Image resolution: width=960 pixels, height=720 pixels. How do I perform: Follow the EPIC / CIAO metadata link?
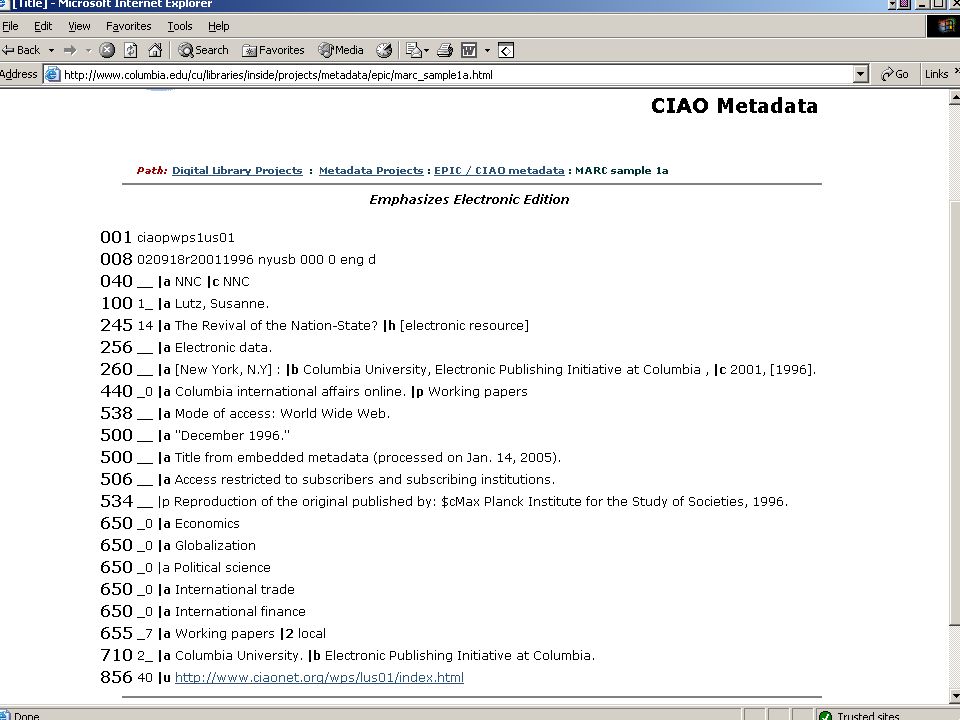click(x=499, y=171)
